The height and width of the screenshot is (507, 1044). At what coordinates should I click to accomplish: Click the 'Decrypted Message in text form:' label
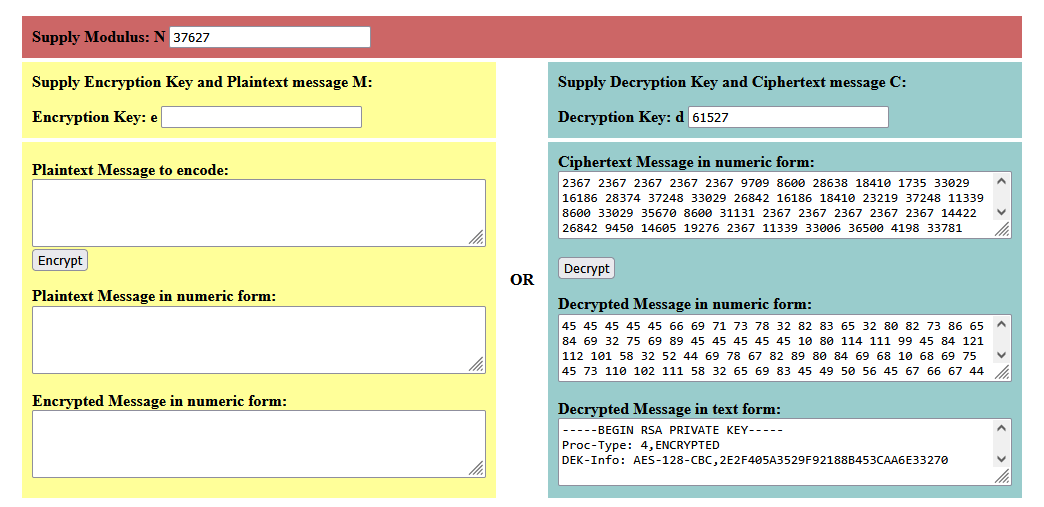[669, 409]
